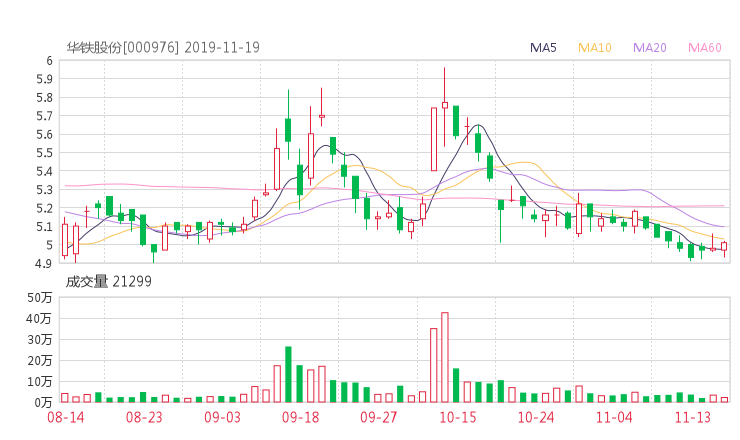Click the price axis label 4.9

point(44,263)
